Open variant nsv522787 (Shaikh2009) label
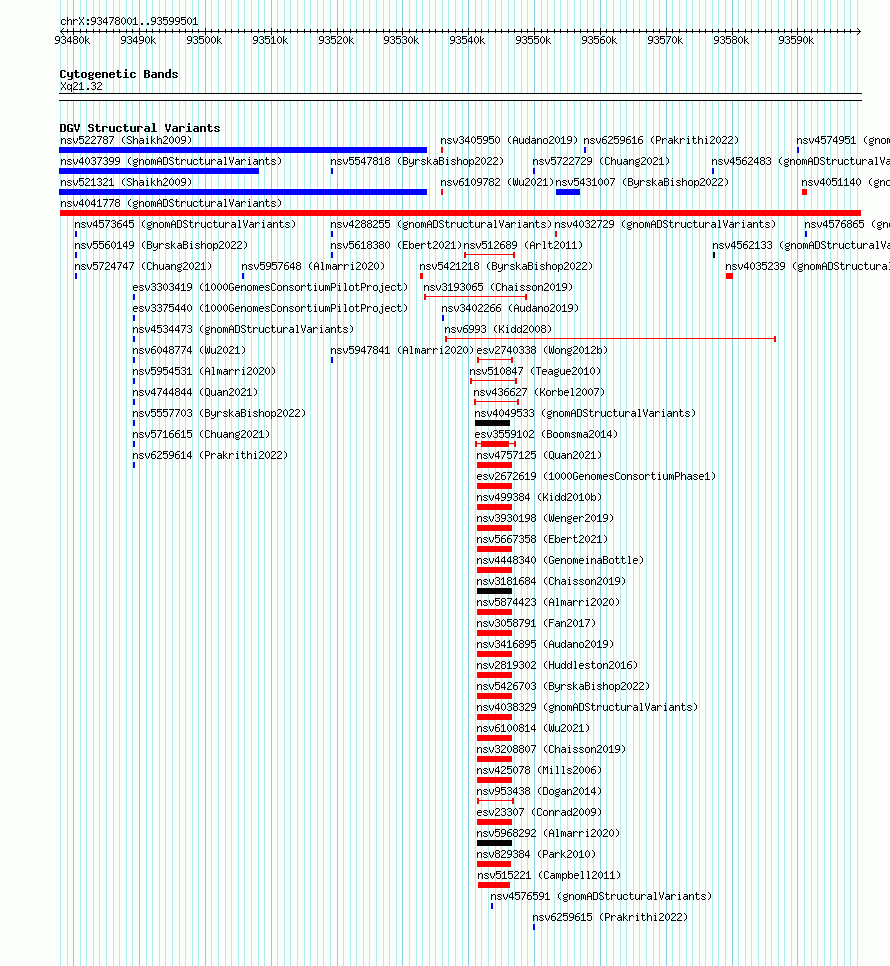 point(126,140)
